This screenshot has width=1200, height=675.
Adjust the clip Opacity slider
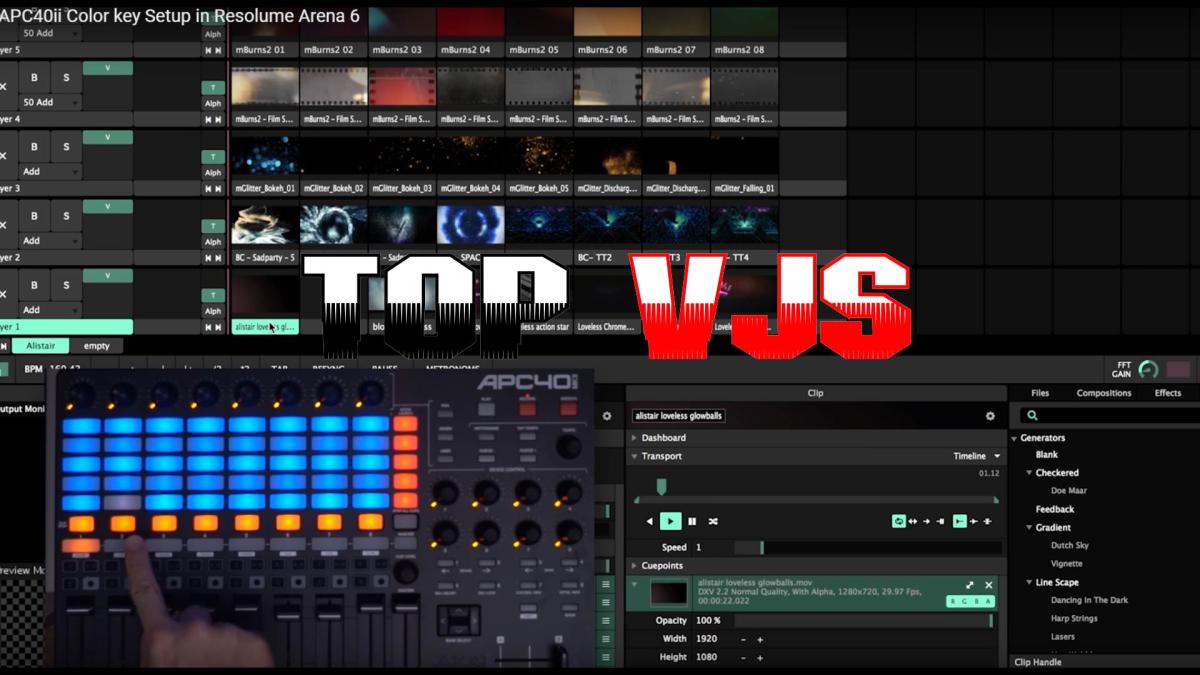[863, 621]
